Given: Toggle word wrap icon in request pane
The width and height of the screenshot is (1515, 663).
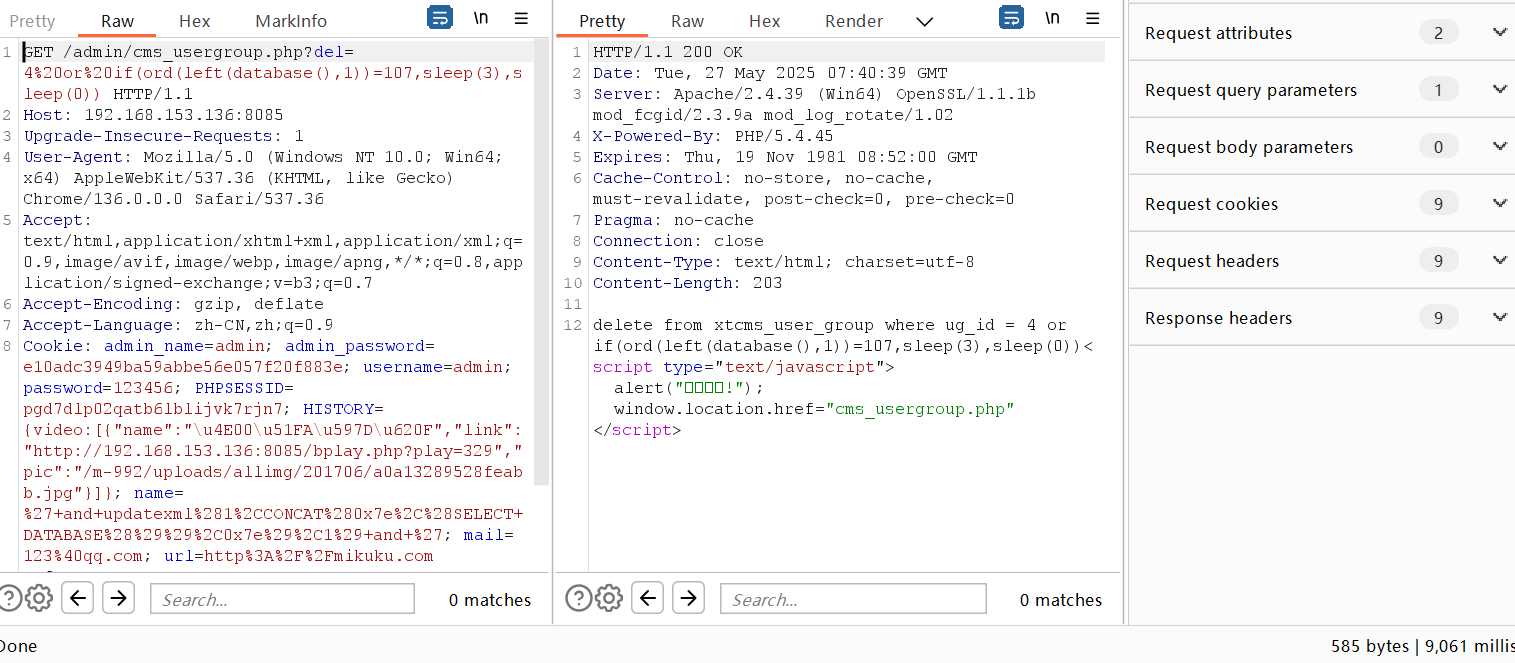Looking at the screenshot, I should (439, 18).
